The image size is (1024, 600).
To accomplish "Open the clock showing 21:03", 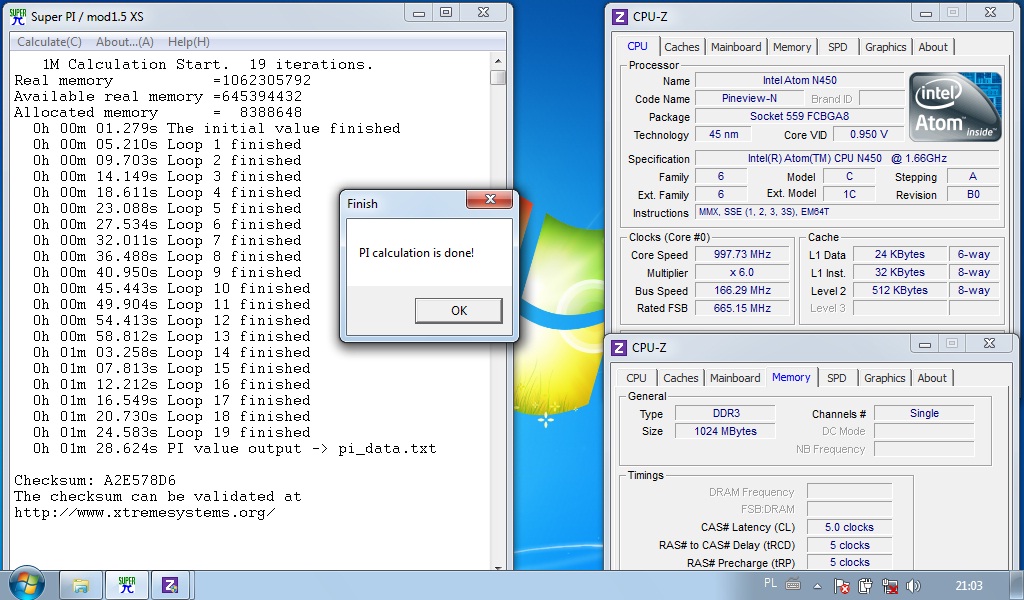I will (968, 586).
